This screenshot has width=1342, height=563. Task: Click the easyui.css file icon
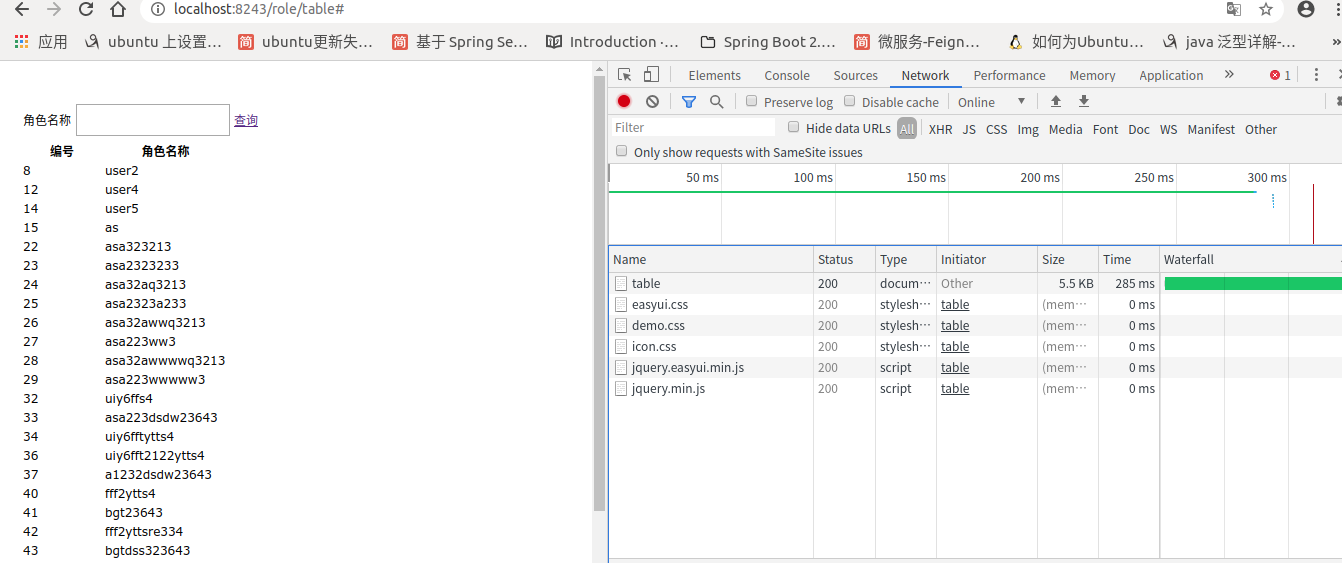621,305
